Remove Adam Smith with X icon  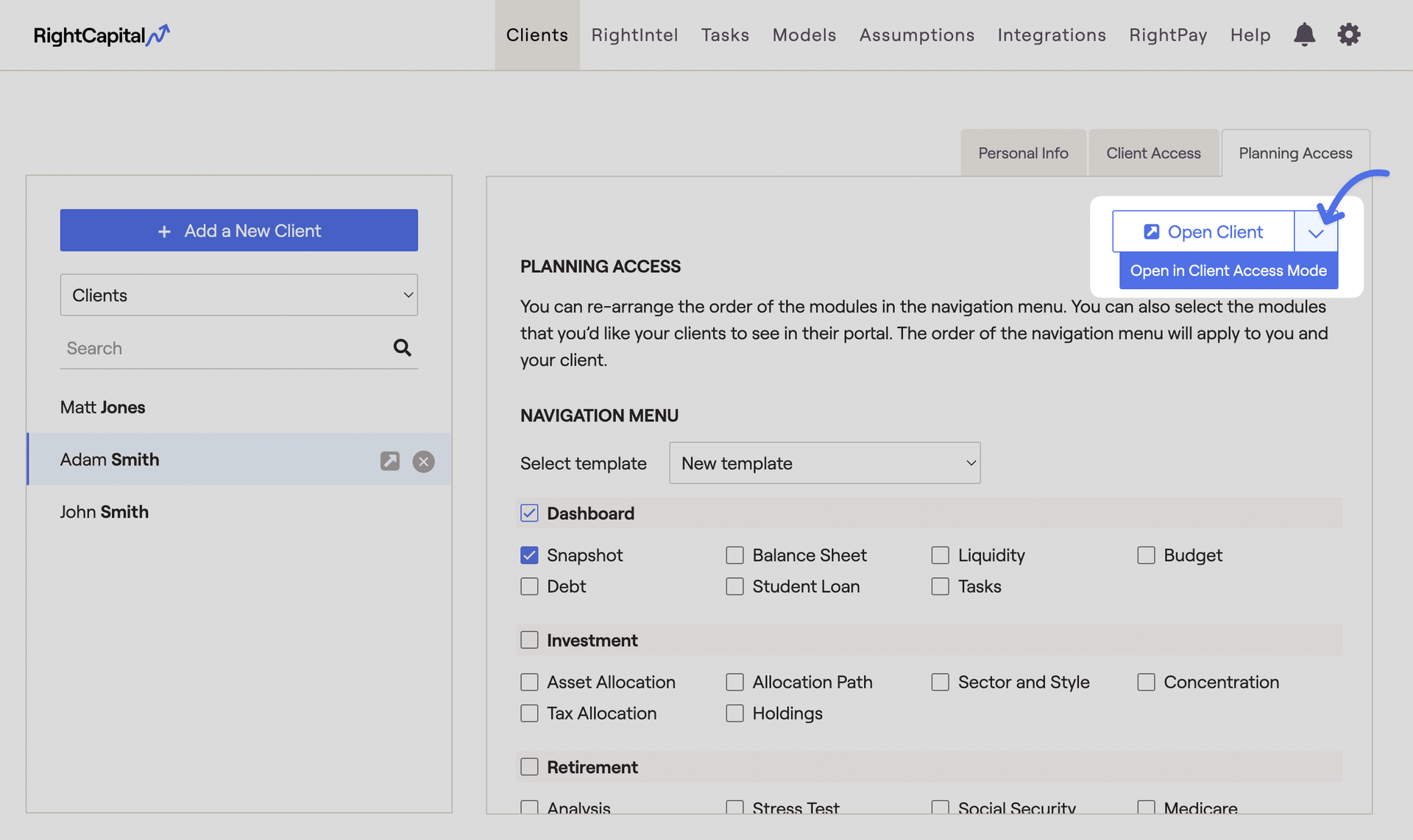(x=423, y=461)
